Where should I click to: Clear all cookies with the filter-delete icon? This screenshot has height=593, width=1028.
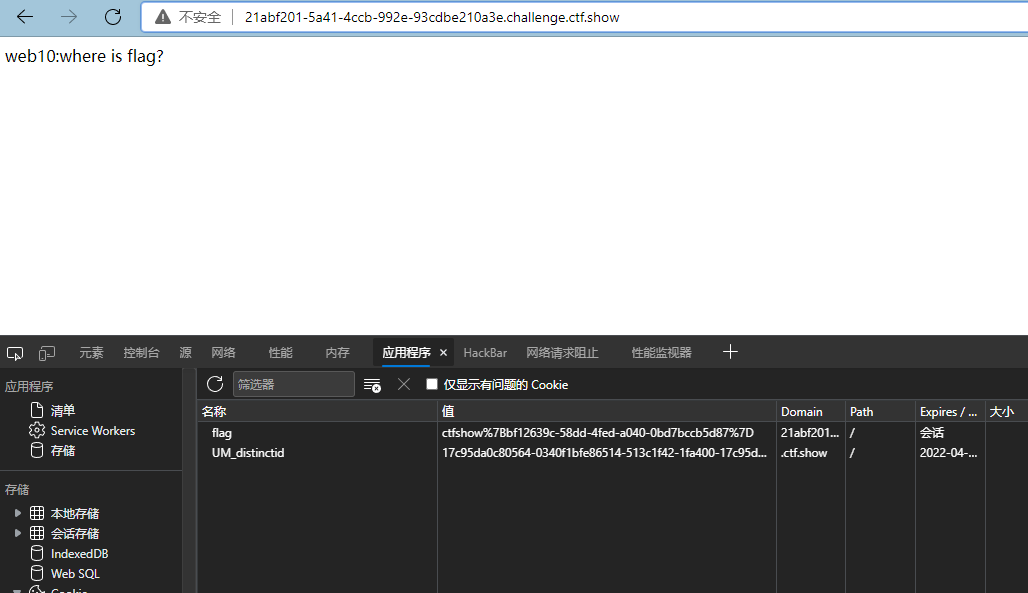(x=372, y=385)
